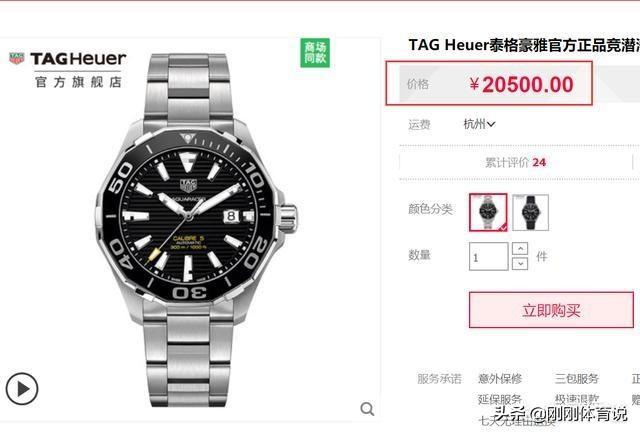The width and height of the screenshot is (640, 434).
Task: Select the steel bracelet watch variant
Action: coord(488,212)
